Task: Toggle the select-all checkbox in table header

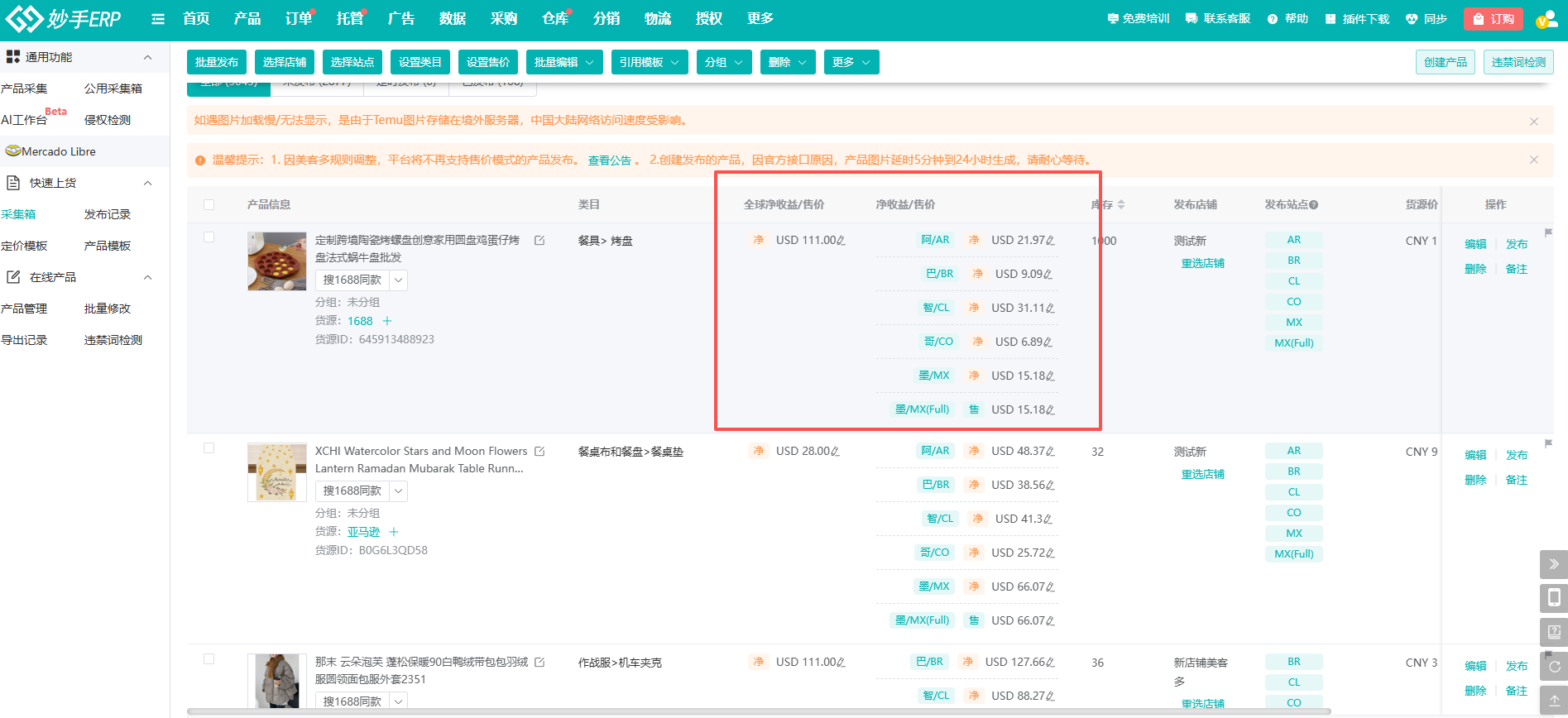Action: coord(209,205)
